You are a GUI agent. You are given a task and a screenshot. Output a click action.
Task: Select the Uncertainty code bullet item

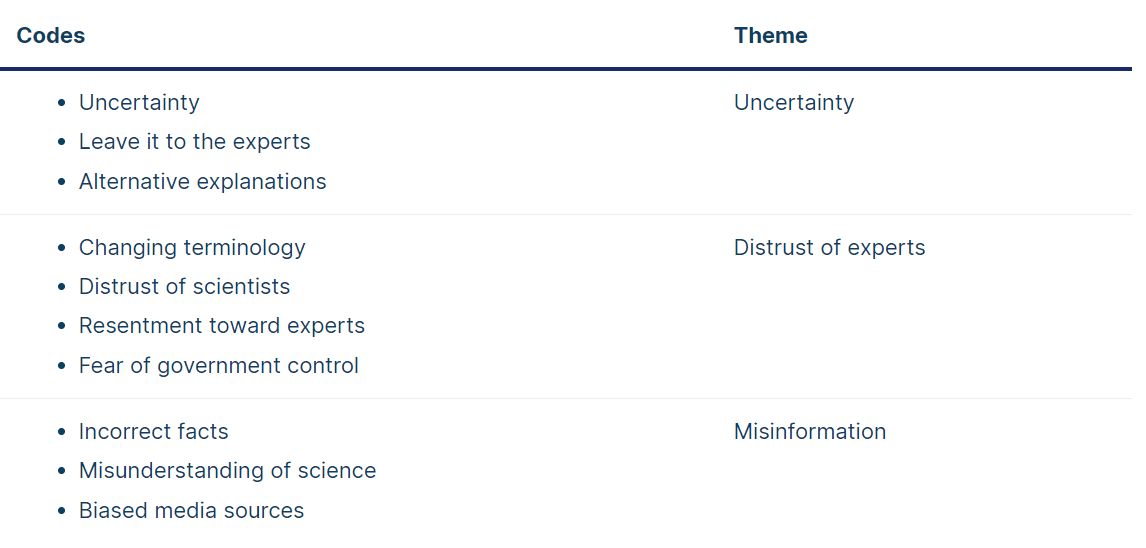pyautogui.click(x=139, y=102)
